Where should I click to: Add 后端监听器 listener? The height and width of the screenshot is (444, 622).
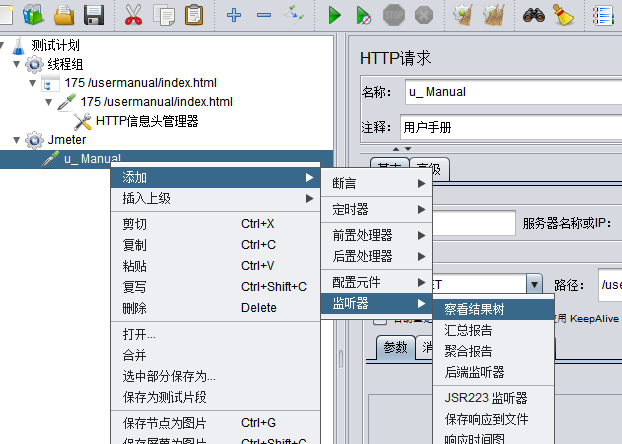click(x=493, y=372)
